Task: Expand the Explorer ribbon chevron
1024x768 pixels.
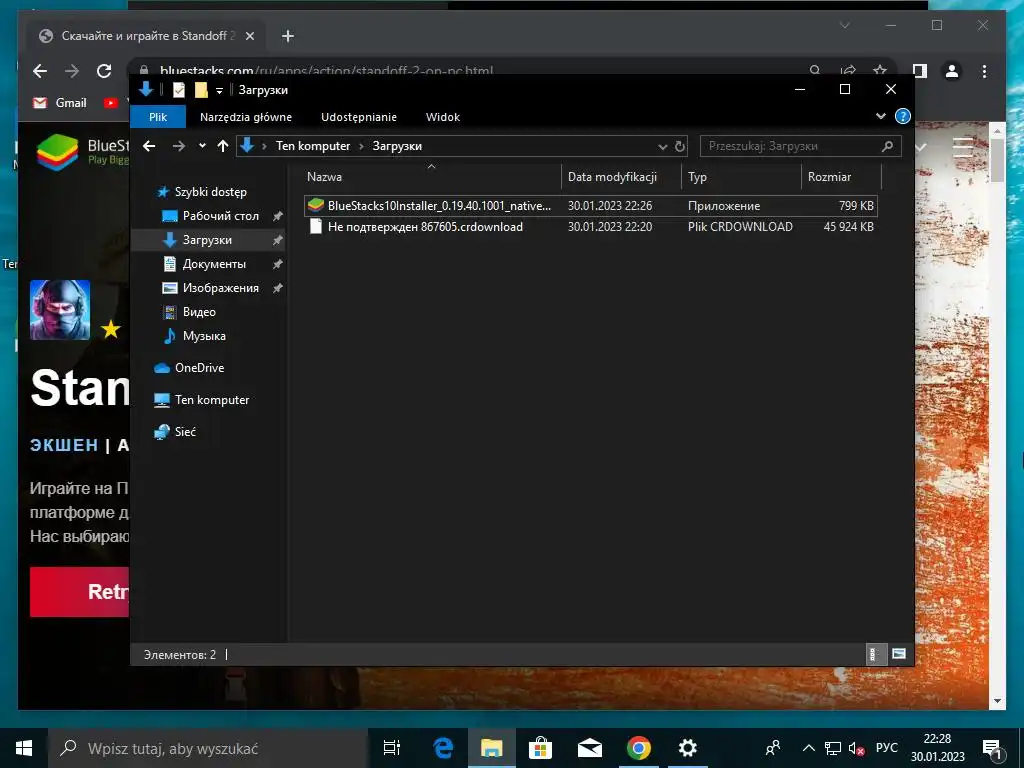Action: point(880,116)
